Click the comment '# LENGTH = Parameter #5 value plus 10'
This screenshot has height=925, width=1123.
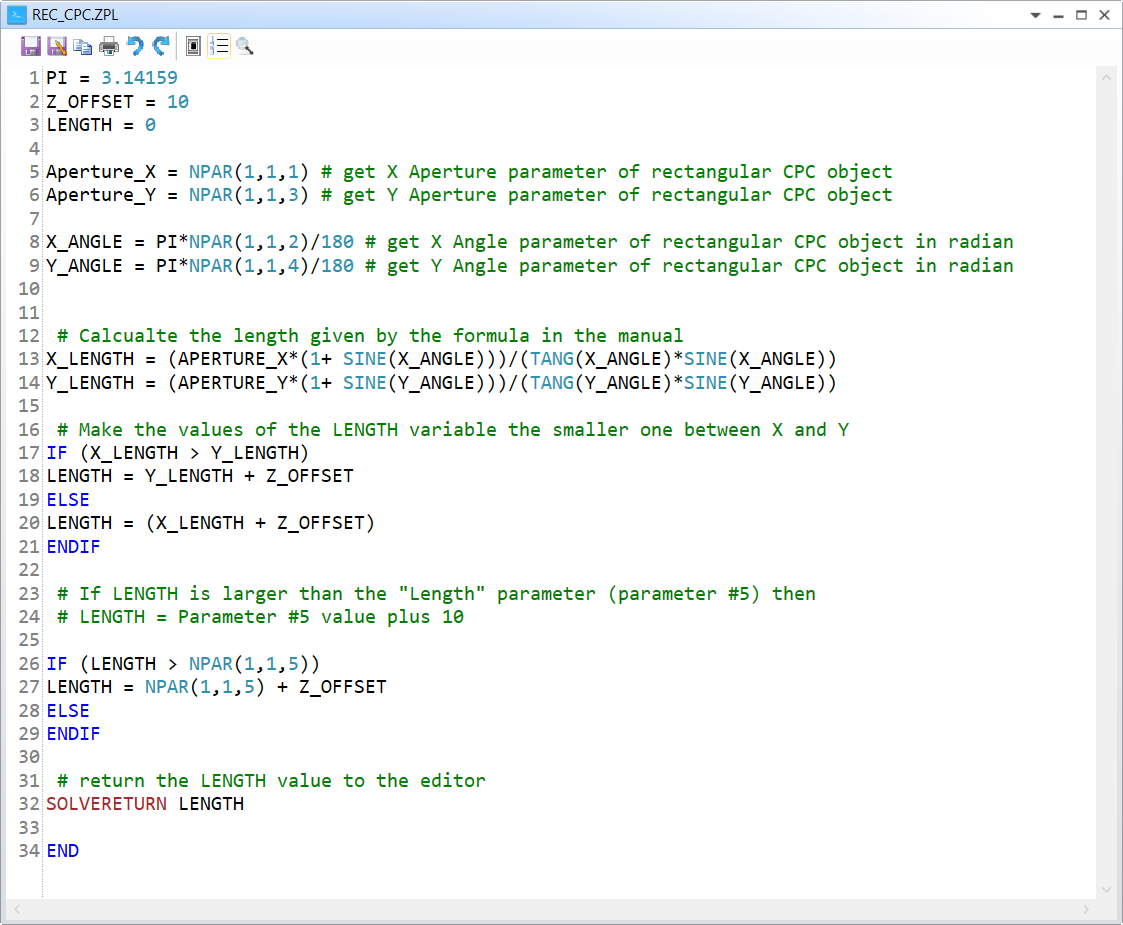click(x=261, y=616)
